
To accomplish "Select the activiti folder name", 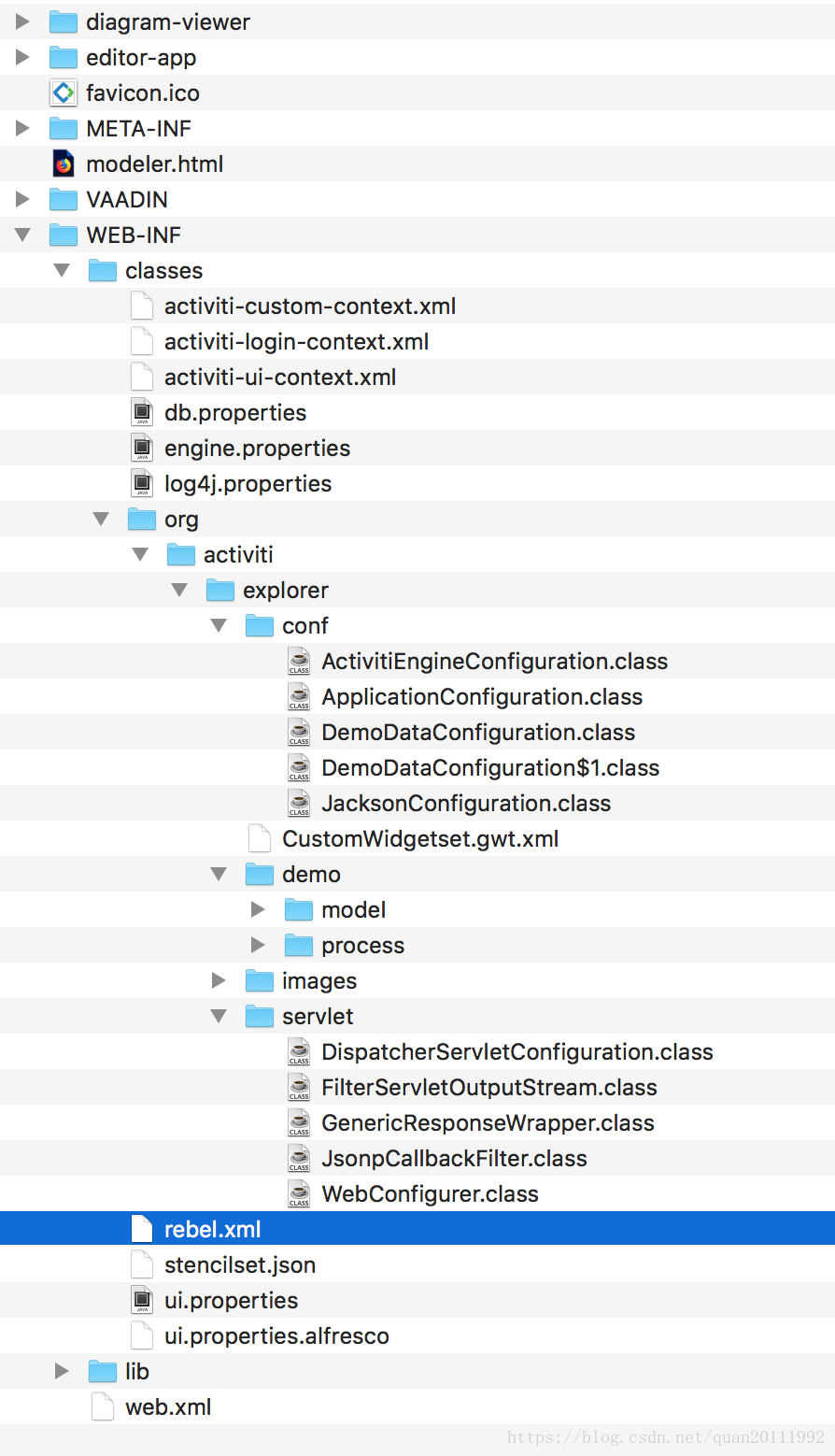I will pos(238,555).
